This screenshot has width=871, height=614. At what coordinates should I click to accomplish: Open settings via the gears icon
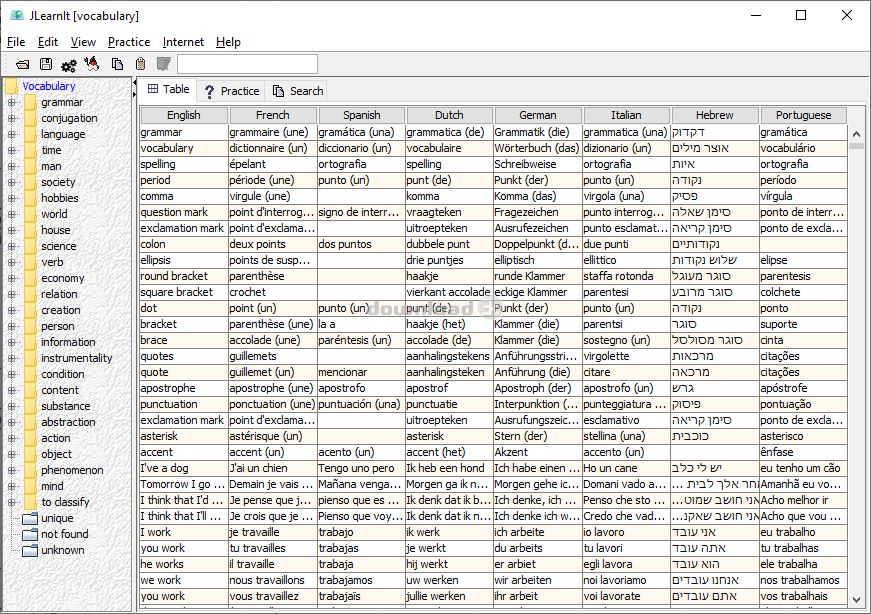[x=68, y=65]
